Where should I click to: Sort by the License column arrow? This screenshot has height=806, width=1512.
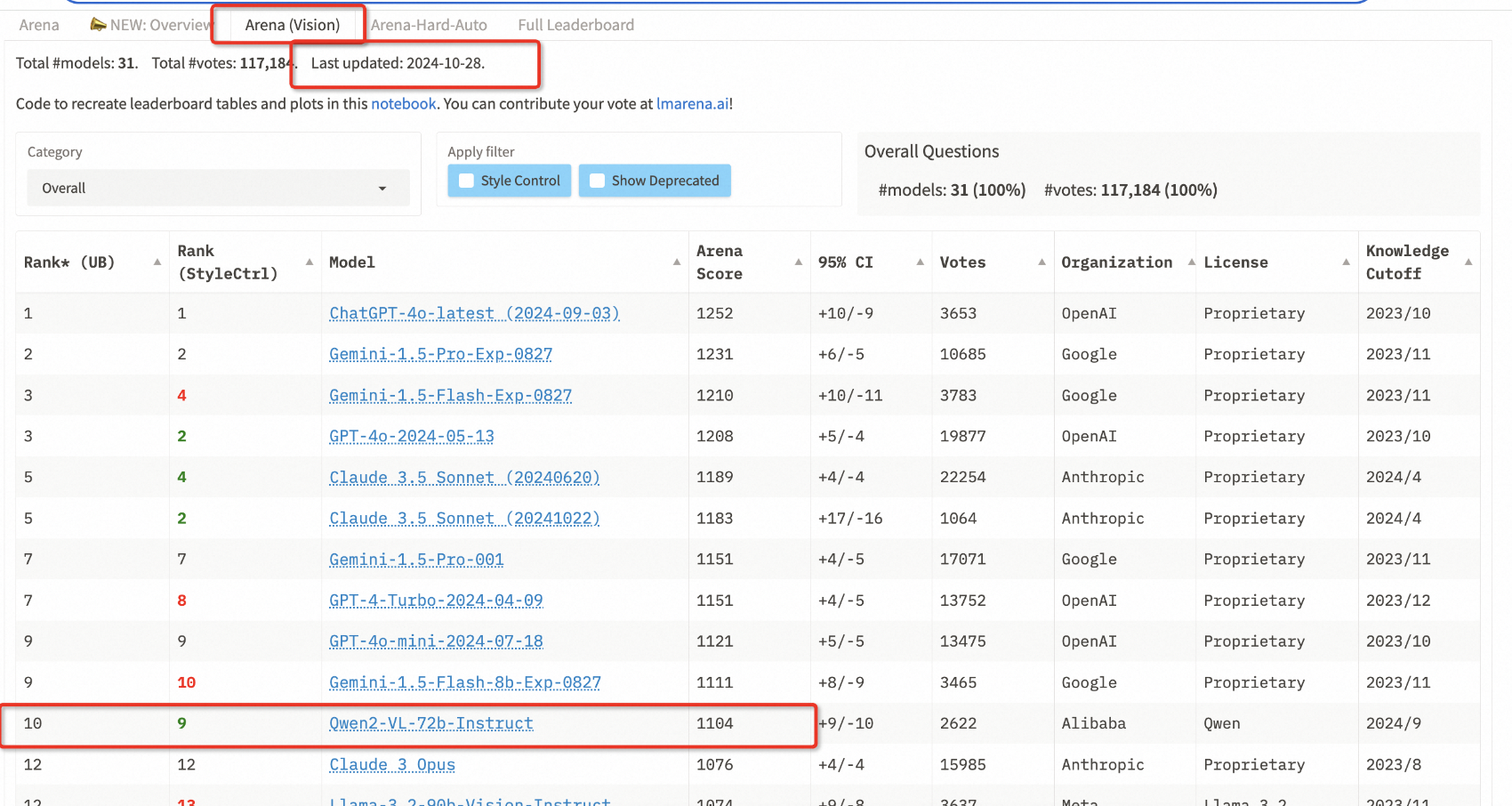pos(1347,262)
